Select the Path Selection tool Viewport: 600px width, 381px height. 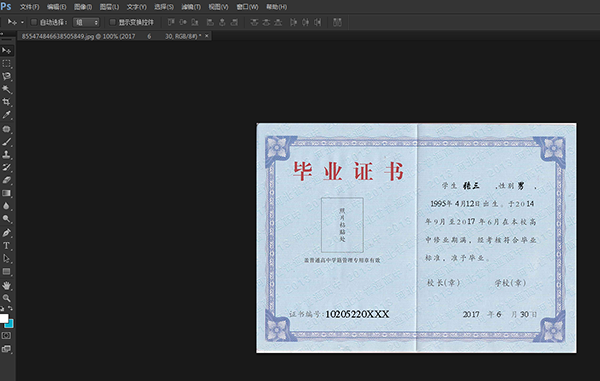point(7,259)
